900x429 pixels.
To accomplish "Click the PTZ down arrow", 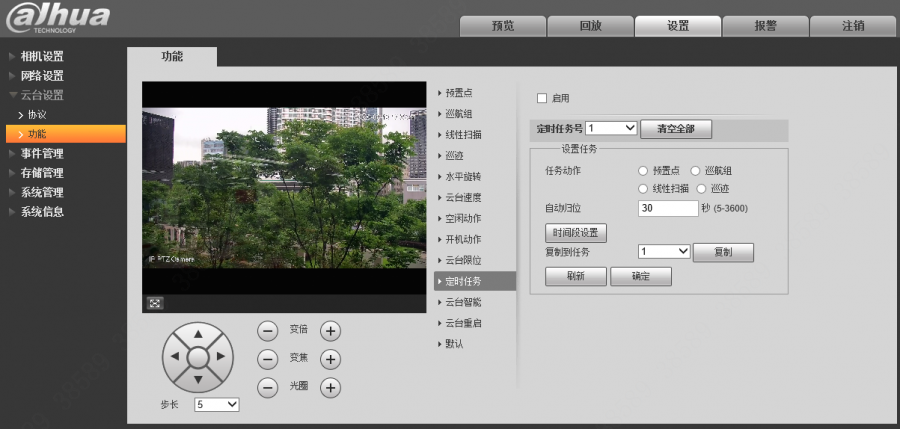I will (x=198, y=380).
